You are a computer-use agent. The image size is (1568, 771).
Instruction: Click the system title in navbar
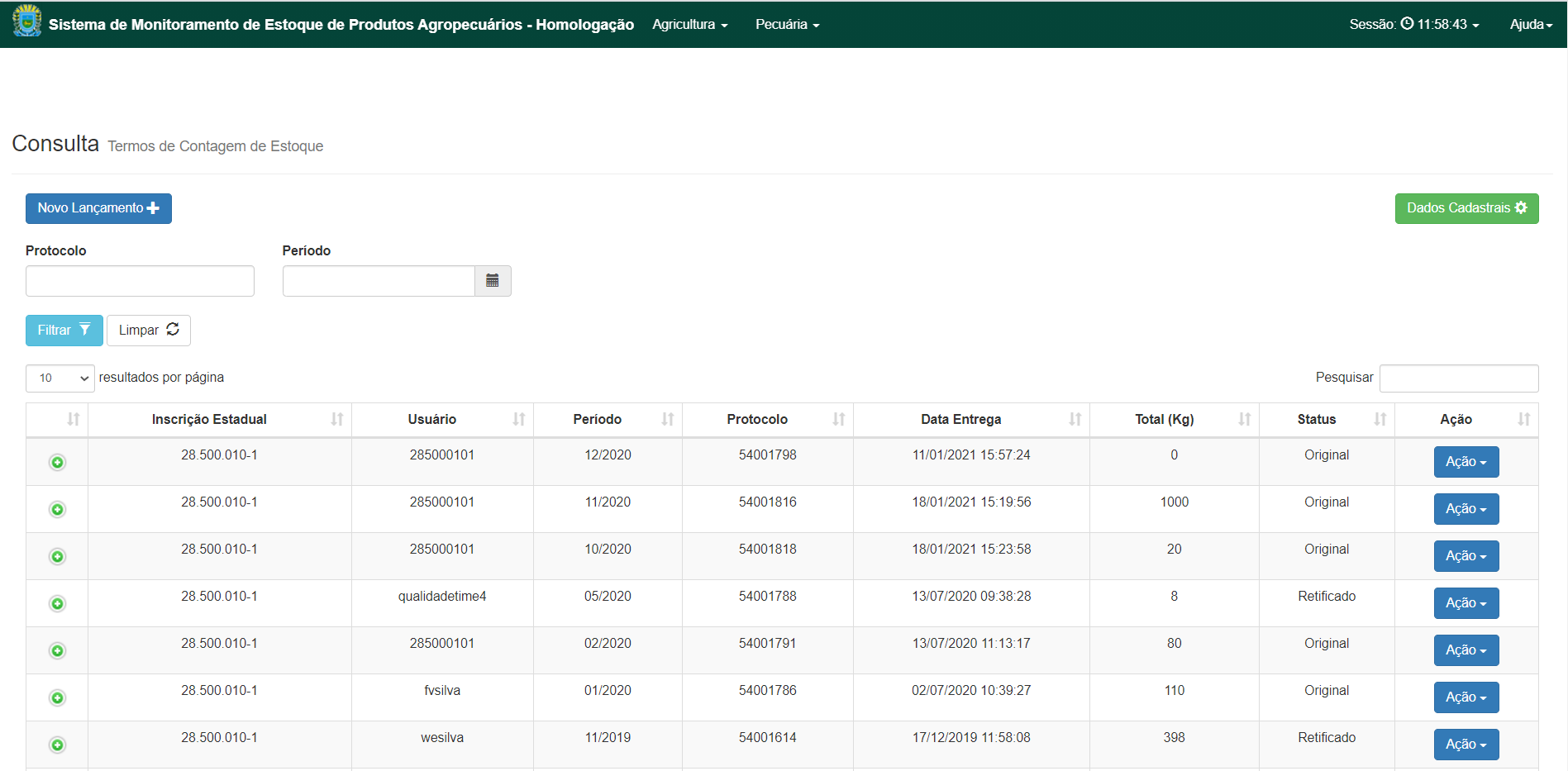(x=341, y=25)
